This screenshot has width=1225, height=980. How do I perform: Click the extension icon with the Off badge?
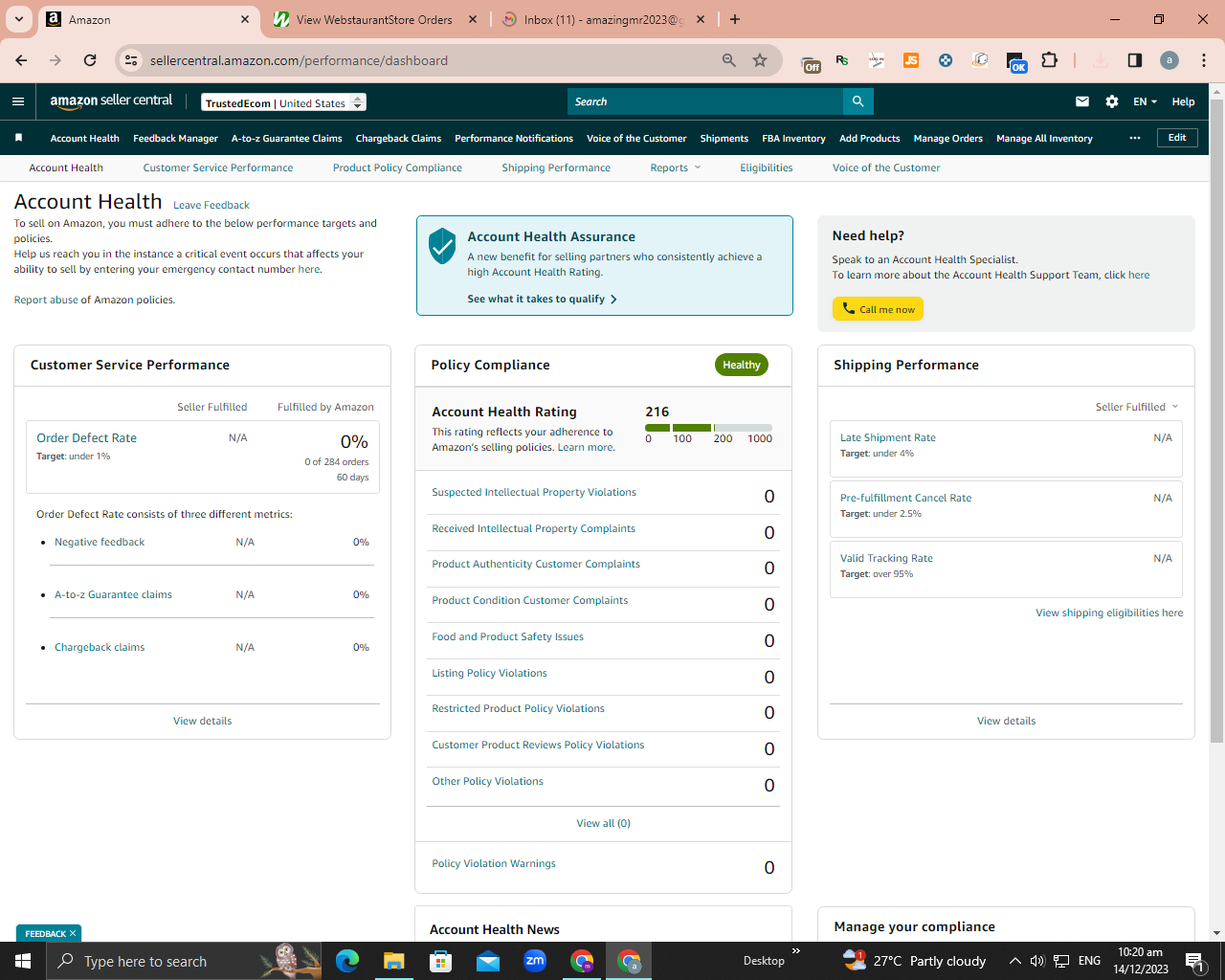point(811,62)
